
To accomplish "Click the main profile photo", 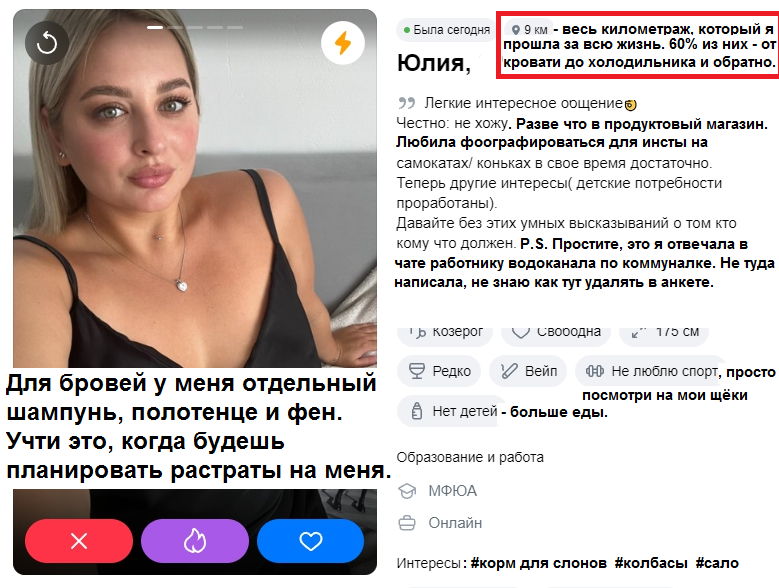I will click(195, 189).
